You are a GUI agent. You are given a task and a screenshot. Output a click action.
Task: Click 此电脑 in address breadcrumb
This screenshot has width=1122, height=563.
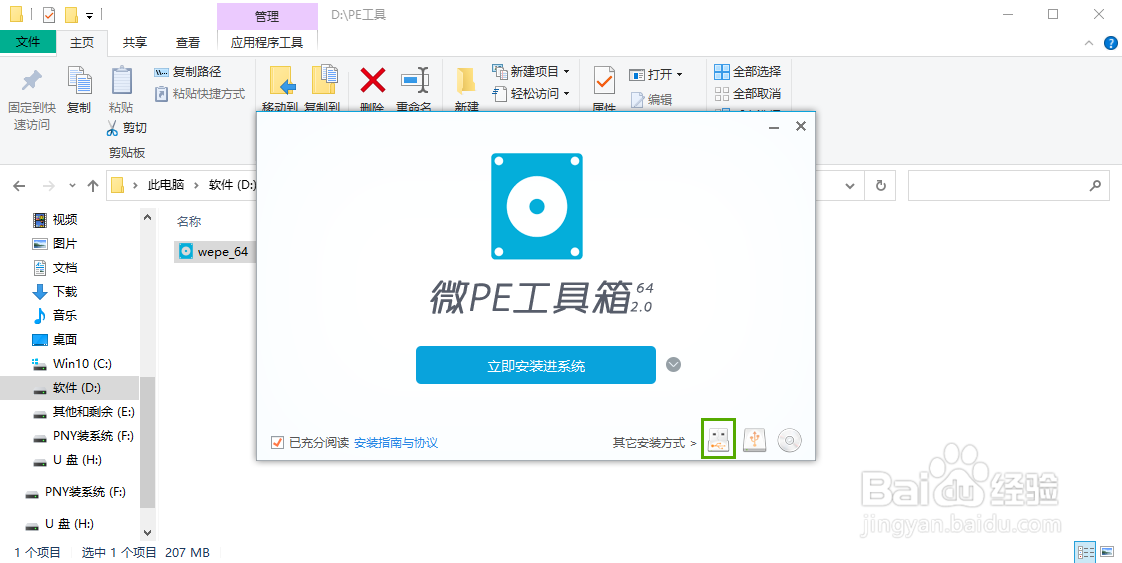tap(166, 185)
